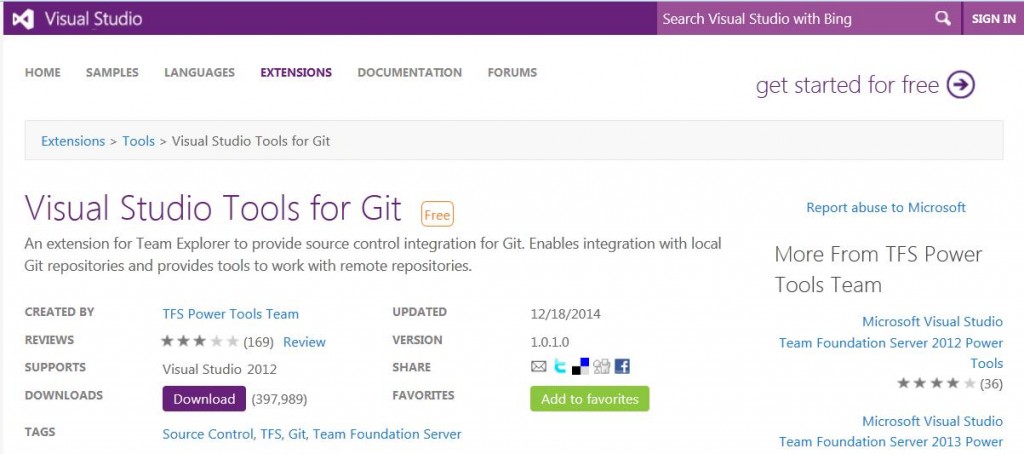Click the search magnifier icon
Viewport: 1024px width, 454px height.
click(942, 18)
